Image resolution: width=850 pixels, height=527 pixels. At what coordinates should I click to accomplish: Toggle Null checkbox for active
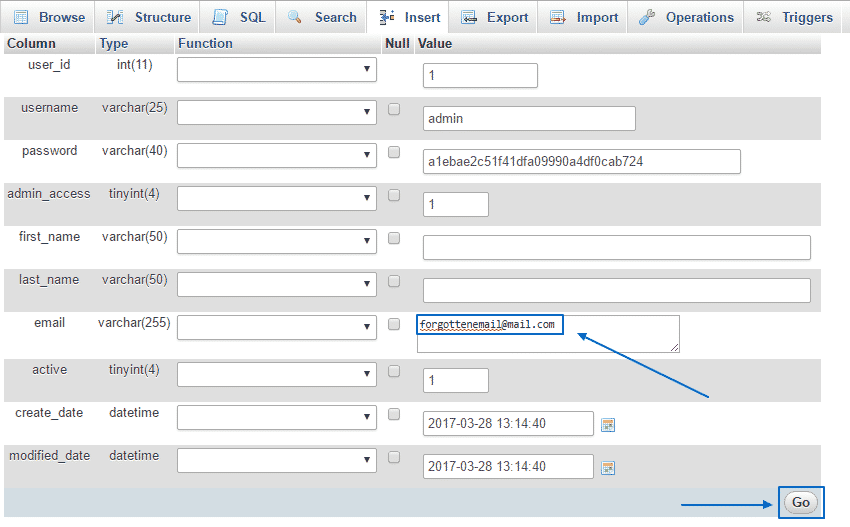click(x=394, y=371)
